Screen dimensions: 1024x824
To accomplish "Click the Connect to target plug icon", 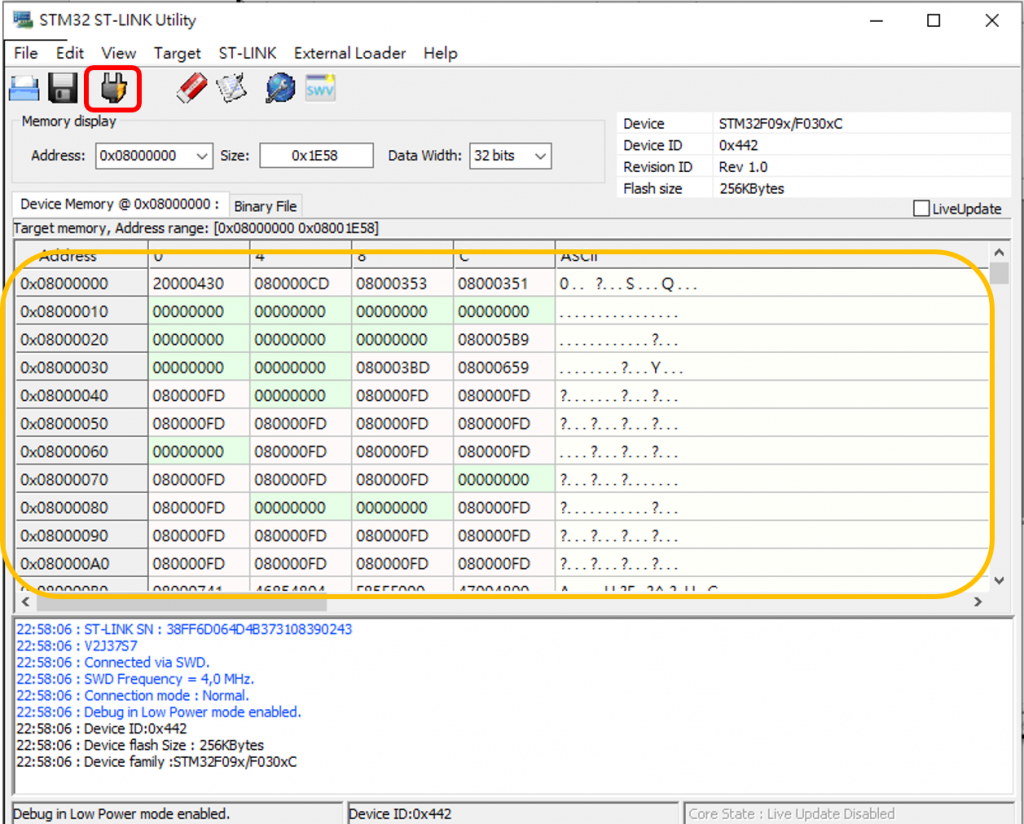I will [113, 88].
